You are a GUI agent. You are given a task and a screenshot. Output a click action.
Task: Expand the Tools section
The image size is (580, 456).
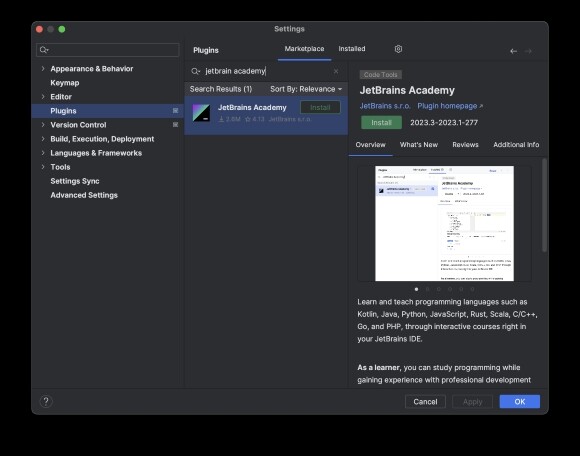[x=43, y=167]
